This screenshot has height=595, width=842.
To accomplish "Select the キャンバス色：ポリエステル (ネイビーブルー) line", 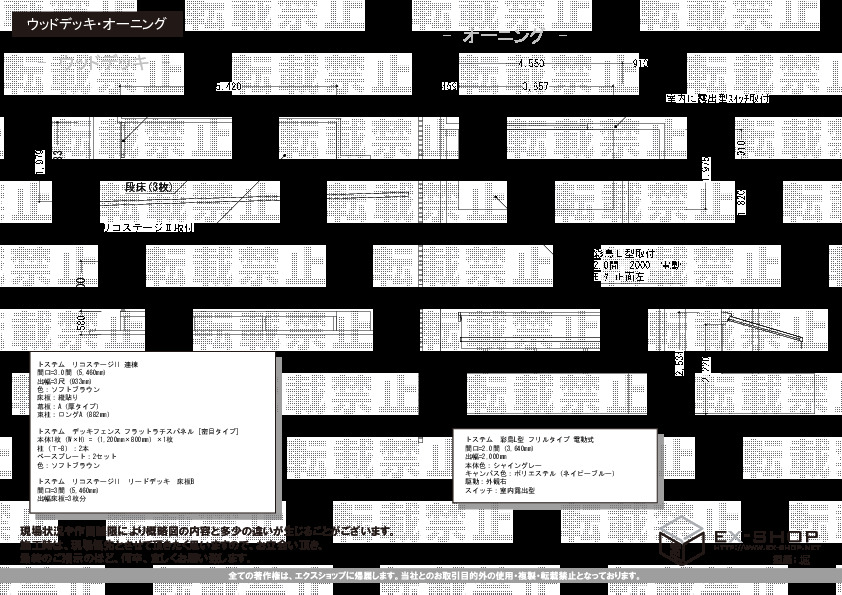I will coord(540,474).
